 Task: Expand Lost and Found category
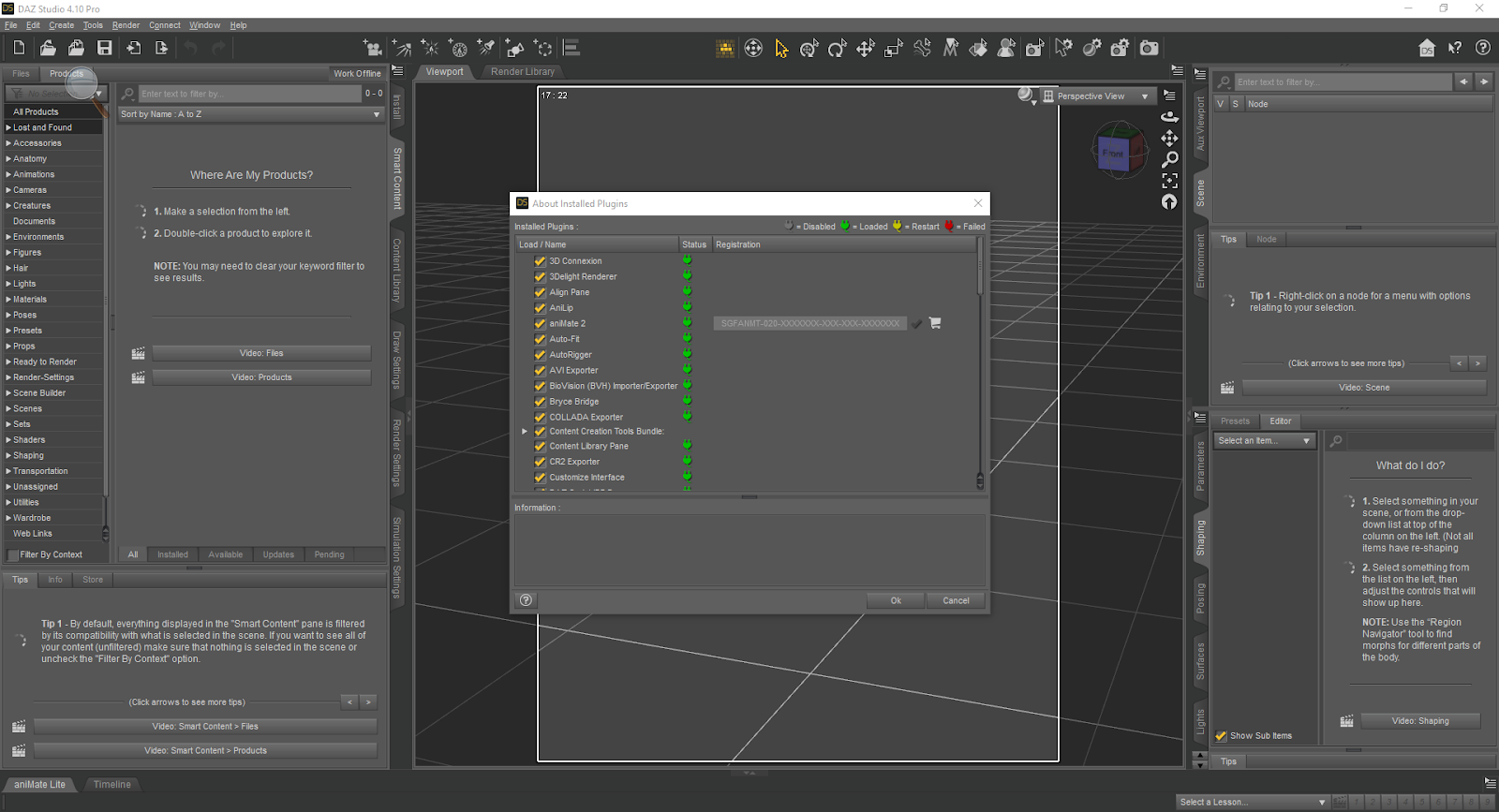click(x=8, y=127)
